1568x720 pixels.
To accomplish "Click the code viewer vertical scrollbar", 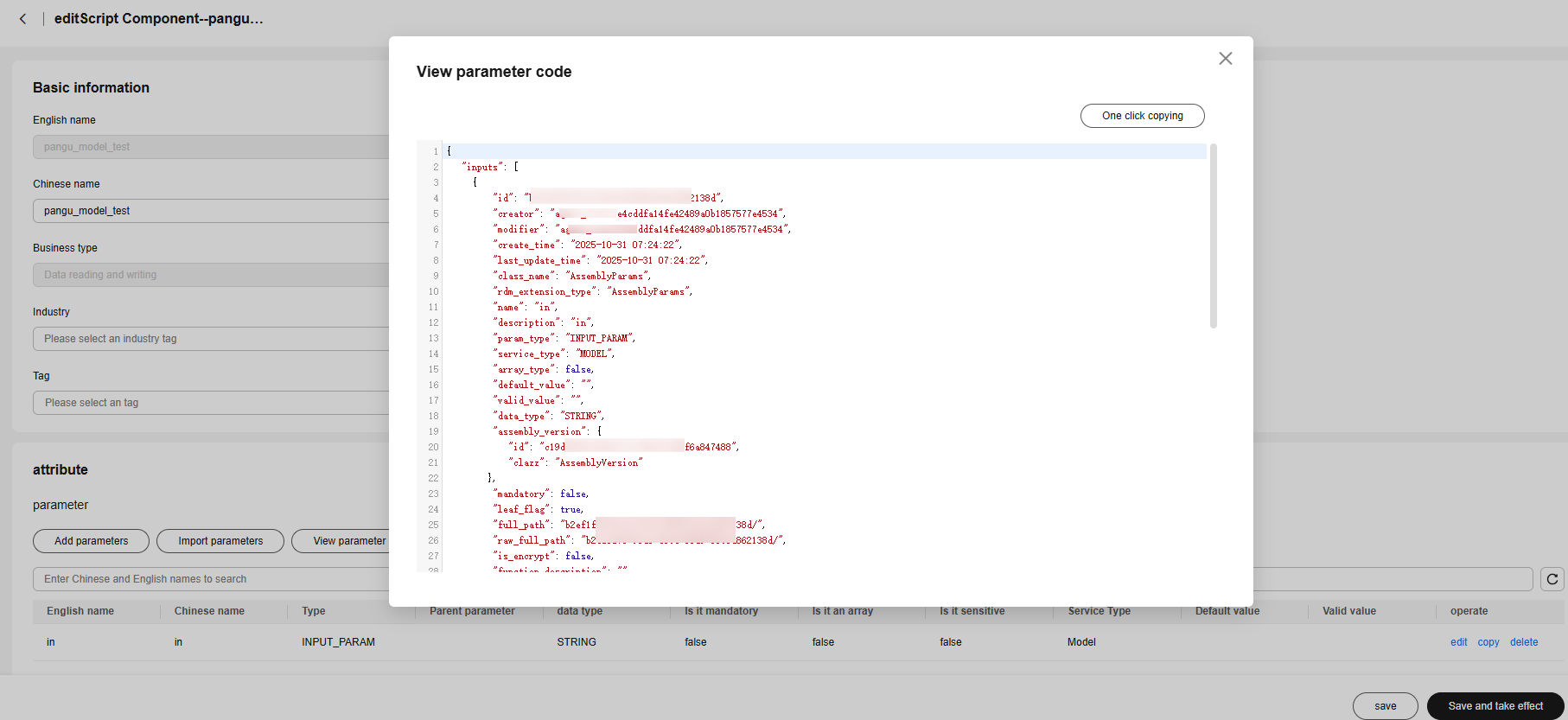I will pyautogui.click(x=1213, y=236).
